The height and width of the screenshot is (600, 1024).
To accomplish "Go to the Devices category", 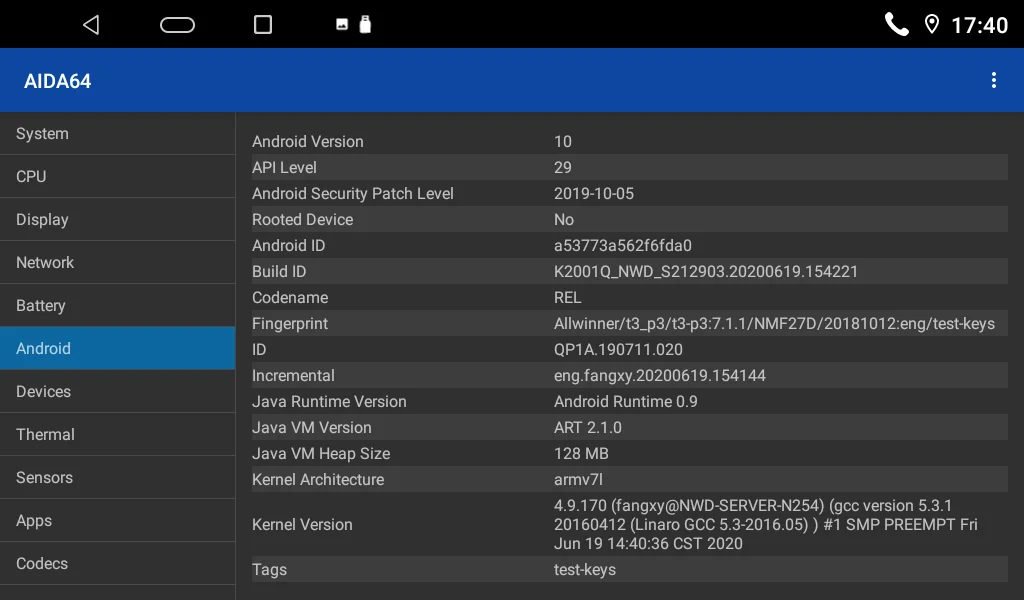I will [118, 391].
